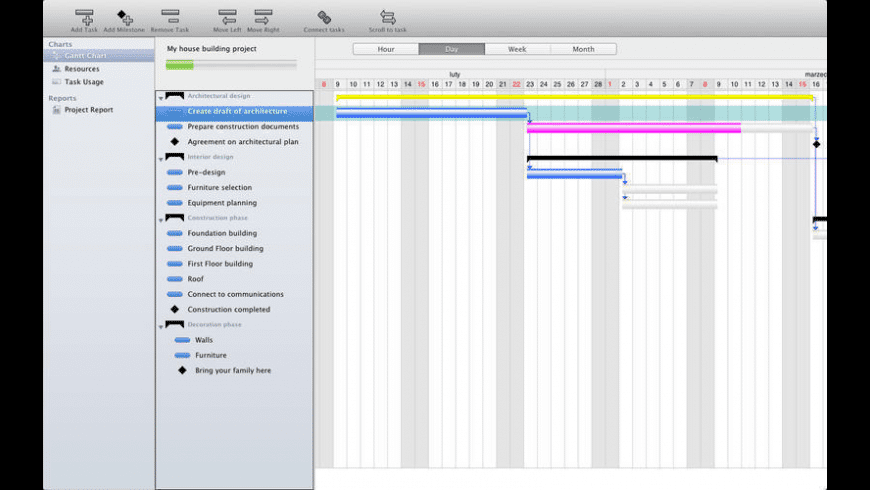Image resolution: width=870 pixels, height=490 pixels.
Task: Select the Furniture selection task row
Action: pyautogui.click(x=235, y=188)
